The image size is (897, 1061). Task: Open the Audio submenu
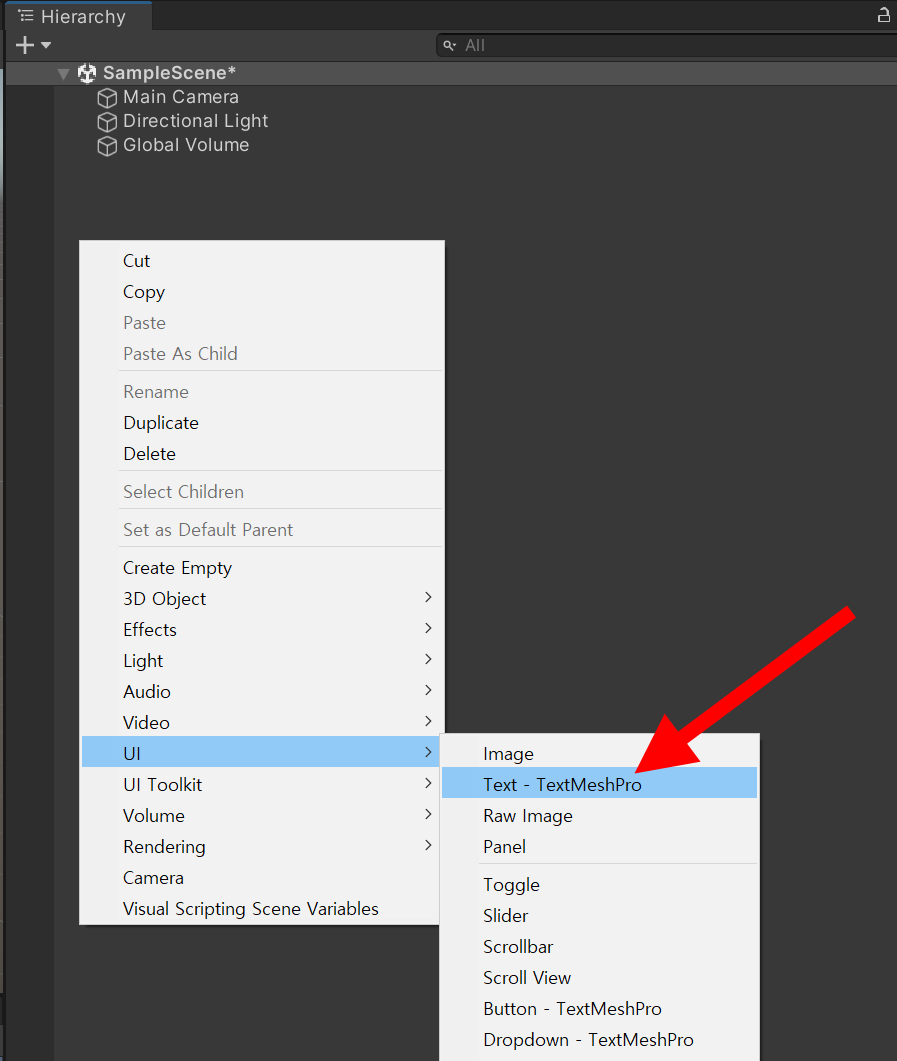pyautogui.click(x=262, y=692)
